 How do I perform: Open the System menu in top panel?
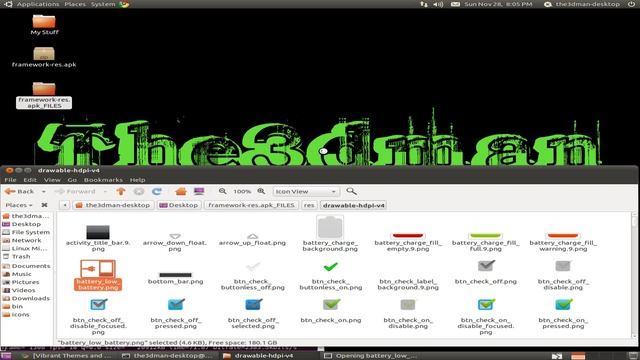click(x=103, y=4)
